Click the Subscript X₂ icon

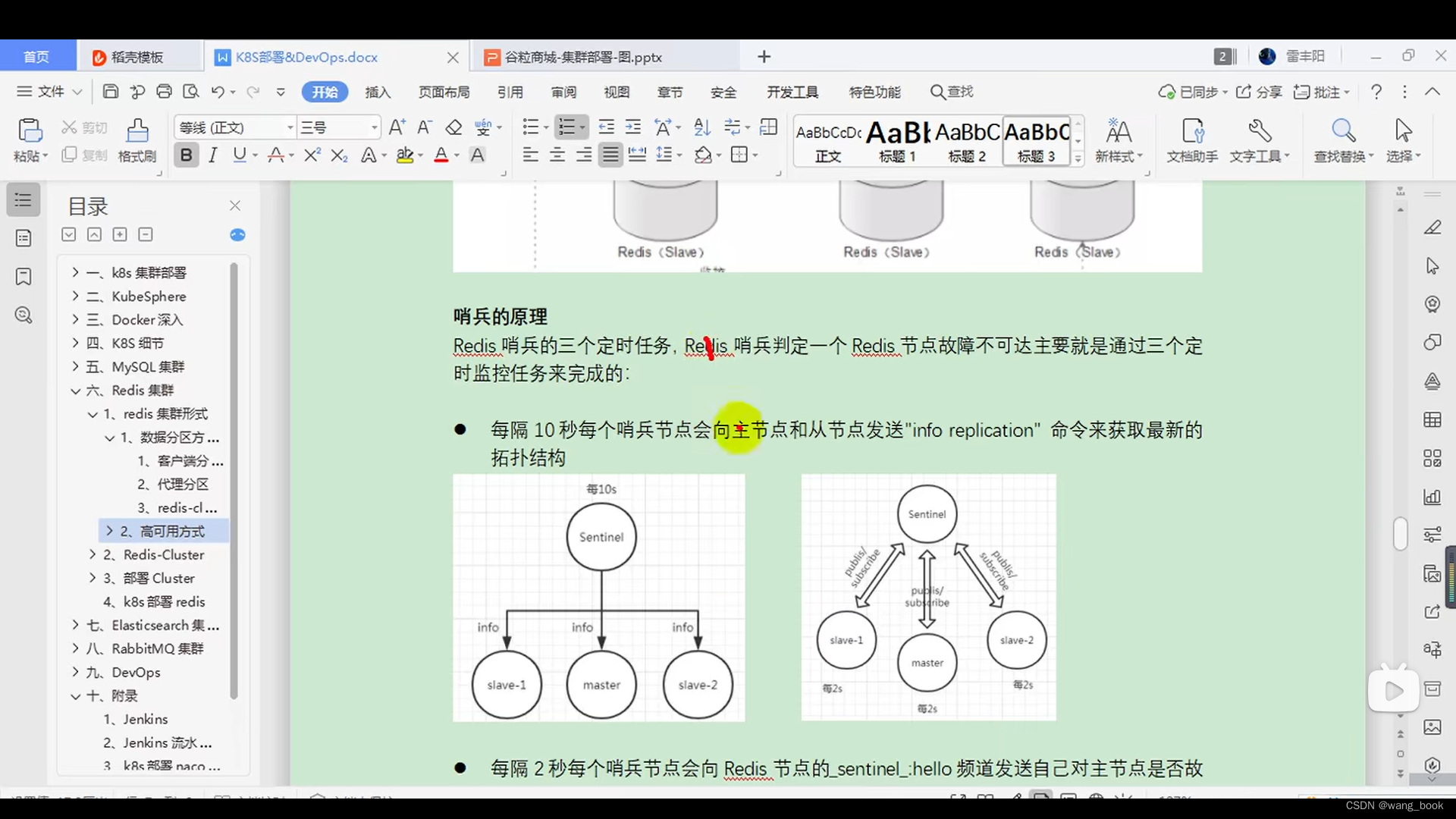[x=339, y=155]
